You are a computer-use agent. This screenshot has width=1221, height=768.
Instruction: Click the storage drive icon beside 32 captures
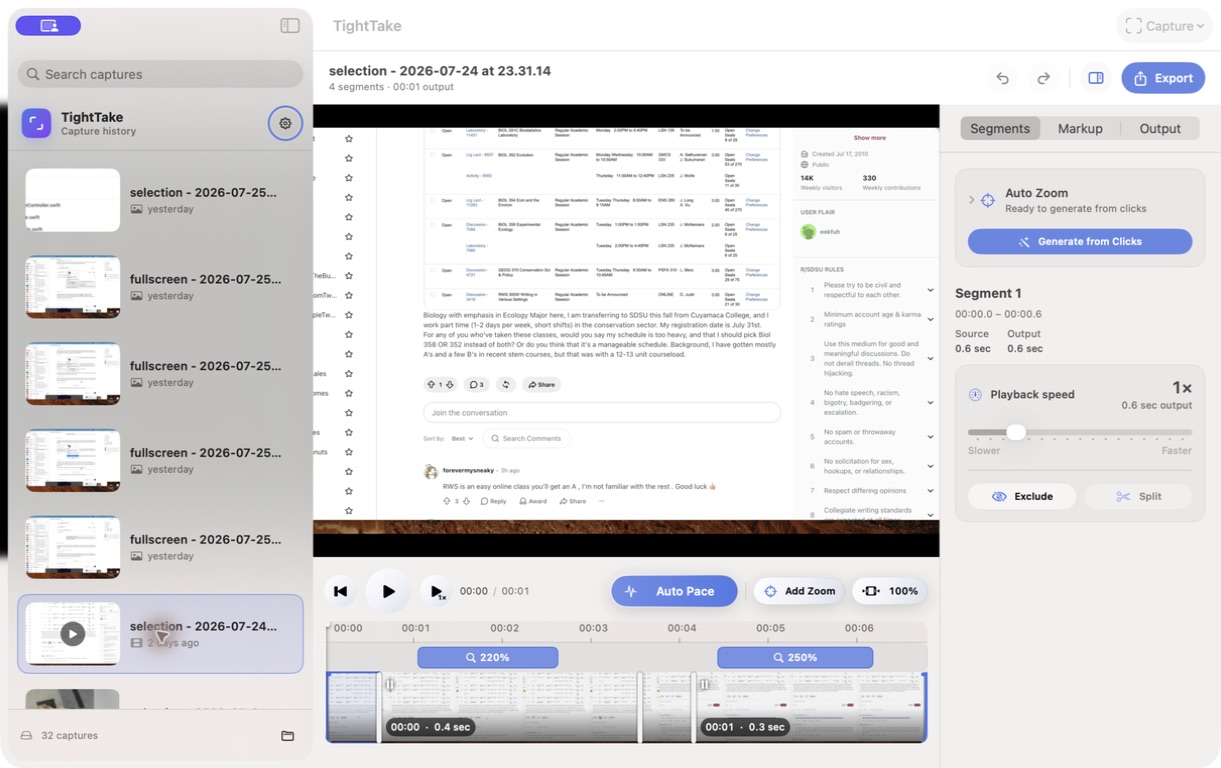tap(27, 736)
